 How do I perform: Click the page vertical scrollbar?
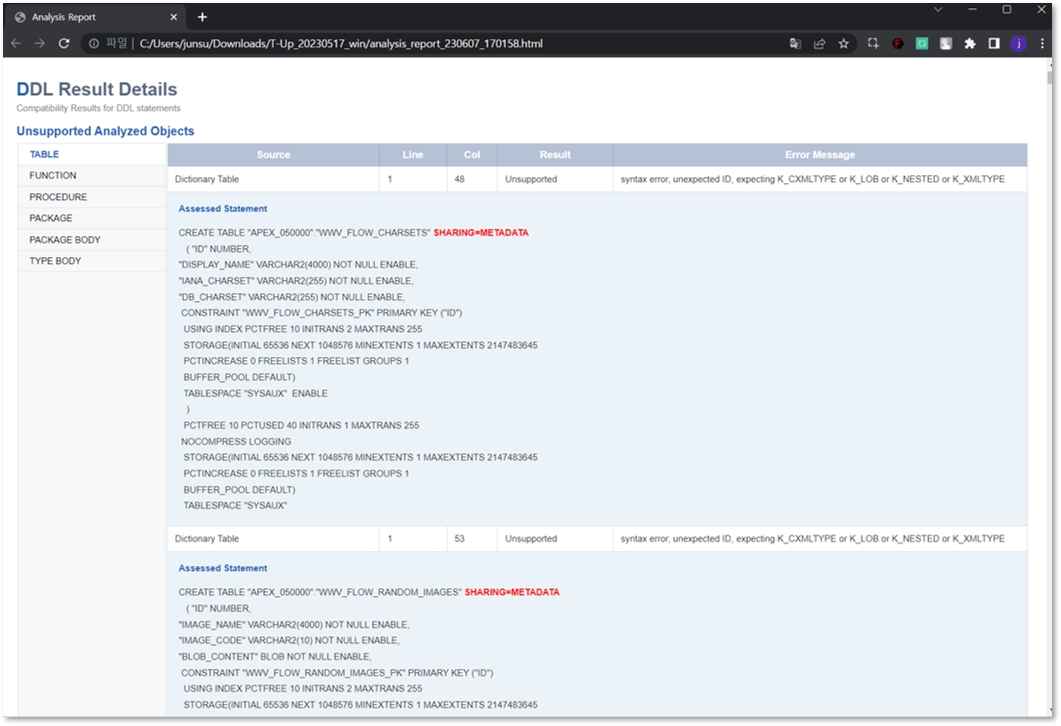pos(1049,300)
